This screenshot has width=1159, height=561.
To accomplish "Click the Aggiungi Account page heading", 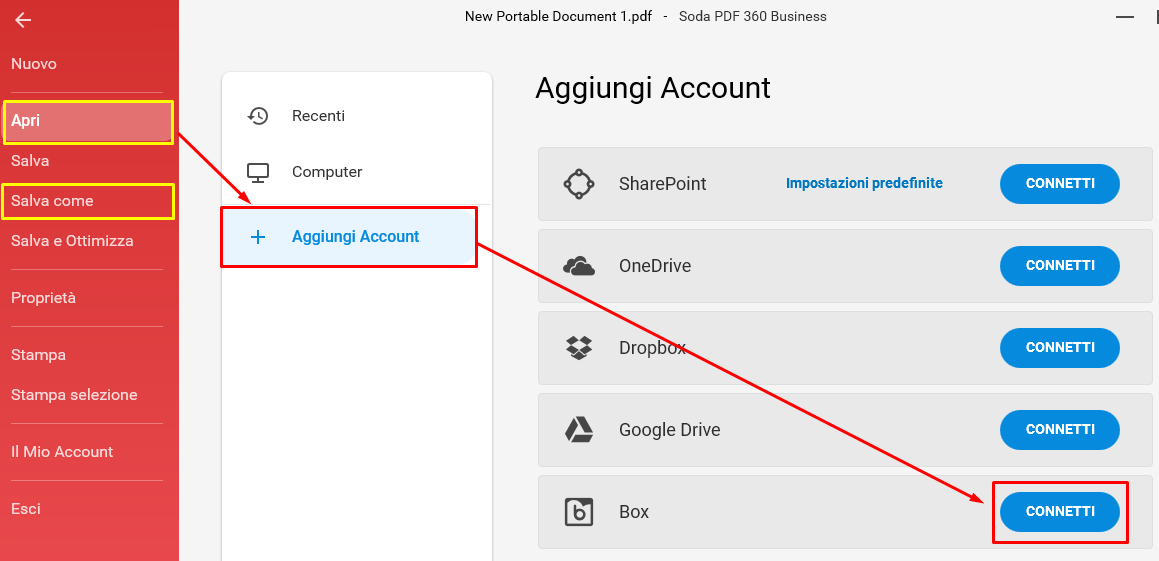I will point(653,88).
